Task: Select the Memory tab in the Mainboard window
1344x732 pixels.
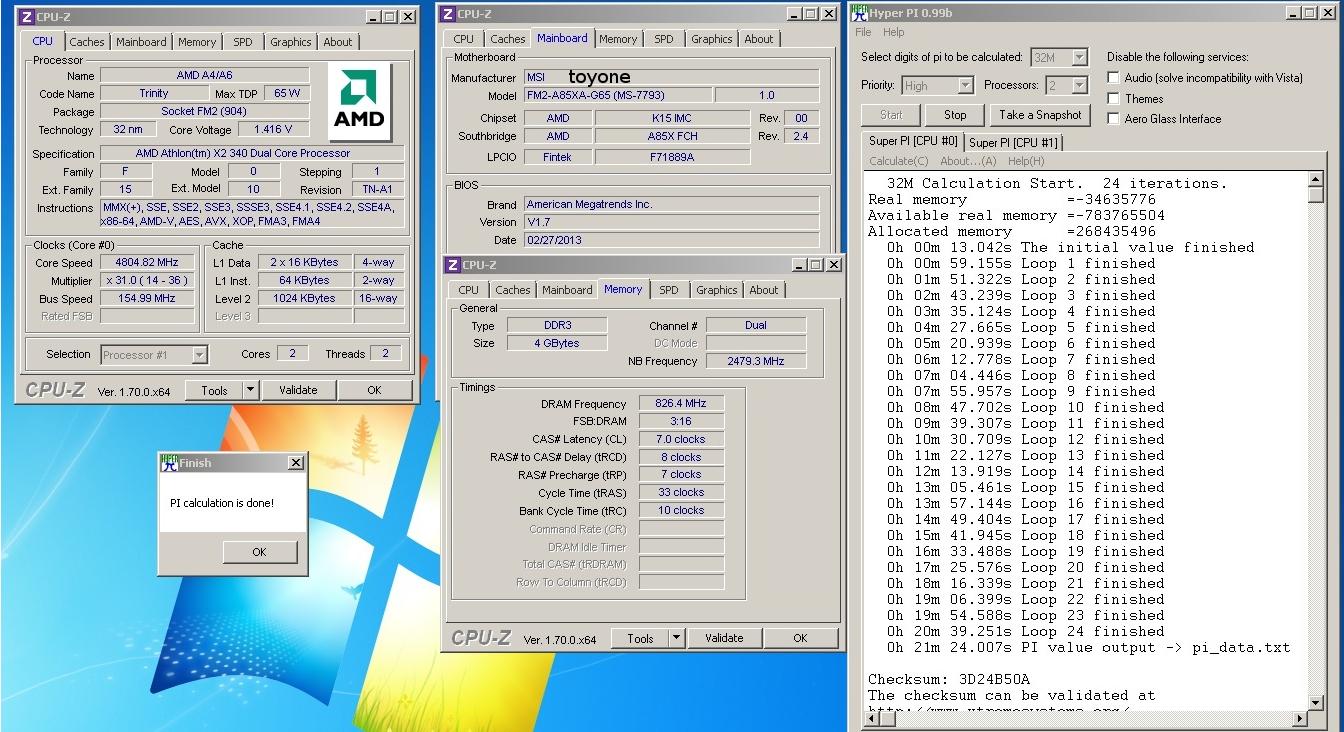Action: tap(618, 39)
